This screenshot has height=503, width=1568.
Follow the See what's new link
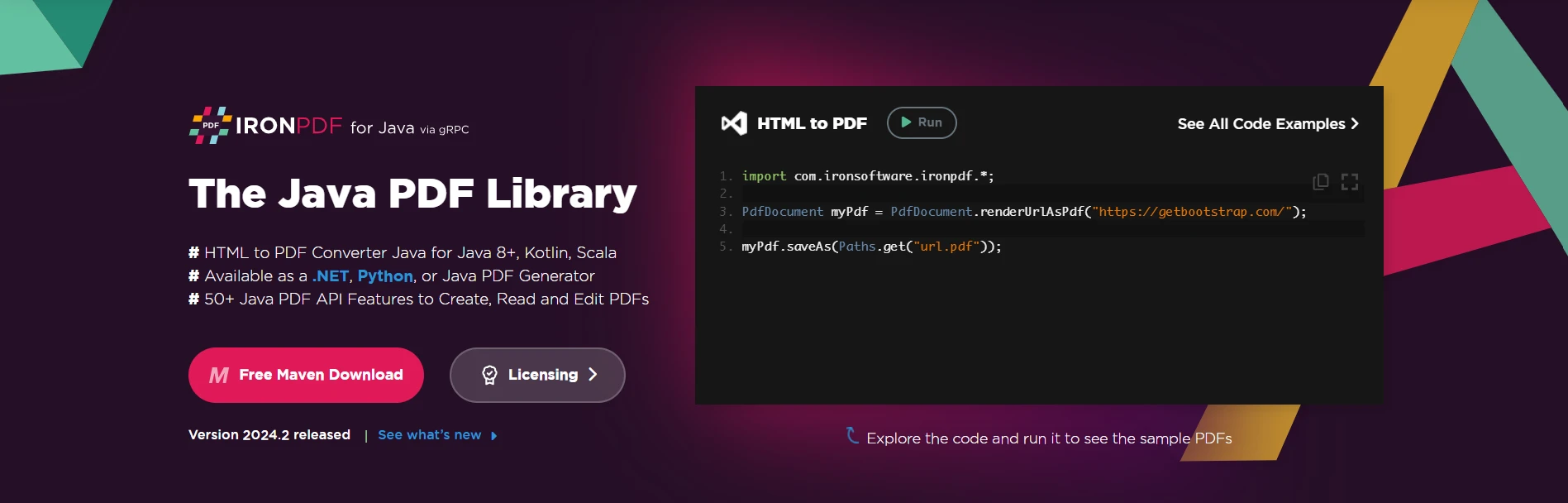click(x=437, y=435)
